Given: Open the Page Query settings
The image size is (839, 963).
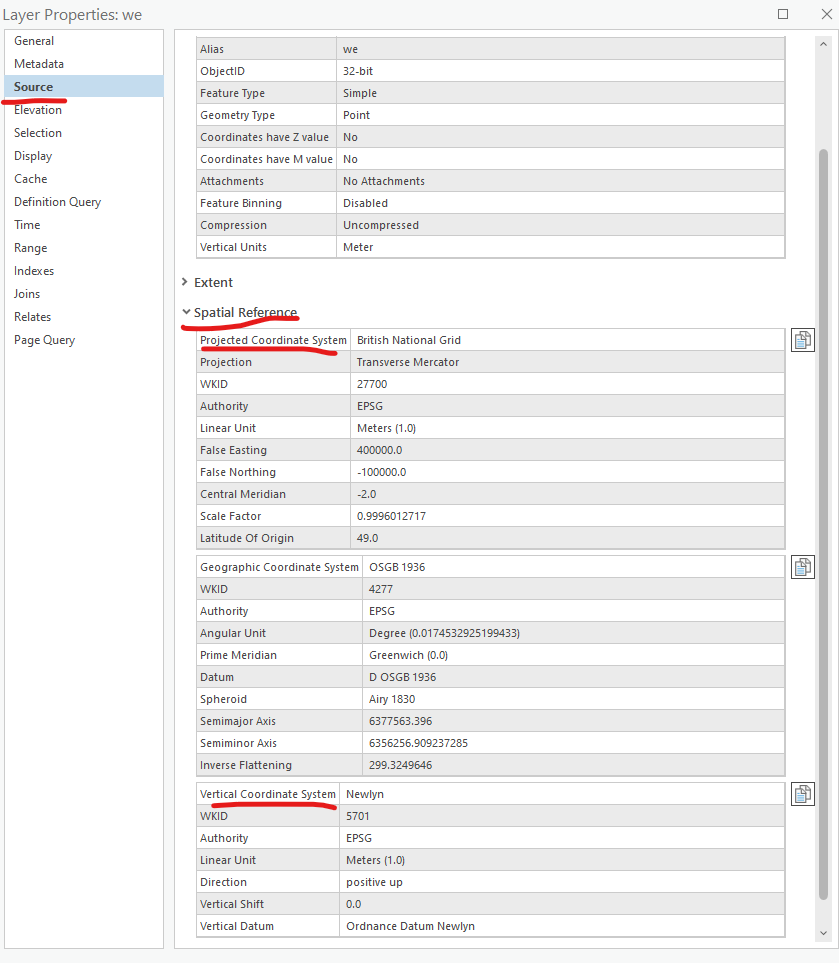Looking at the screenshot, I should (x=43, y=339).
